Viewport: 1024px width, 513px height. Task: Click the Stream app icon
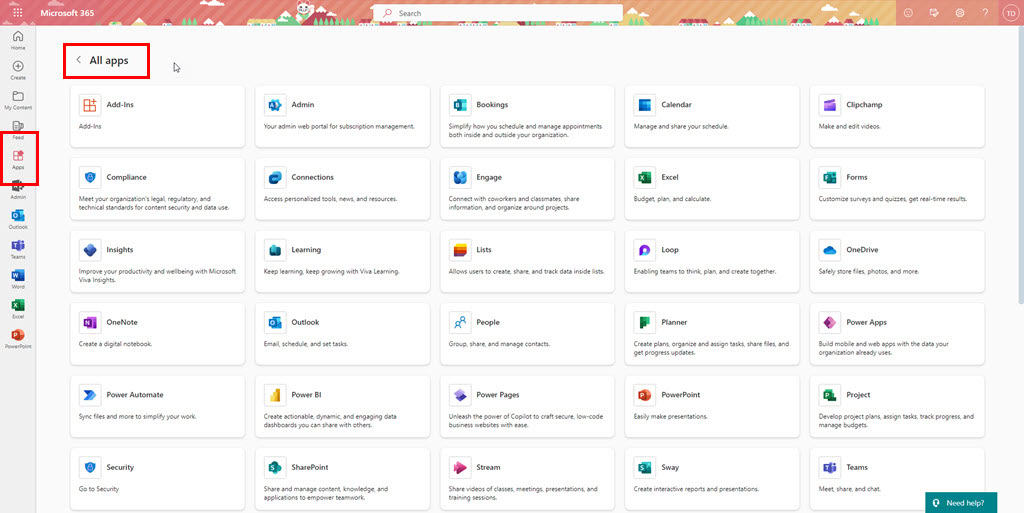(460, 467)
